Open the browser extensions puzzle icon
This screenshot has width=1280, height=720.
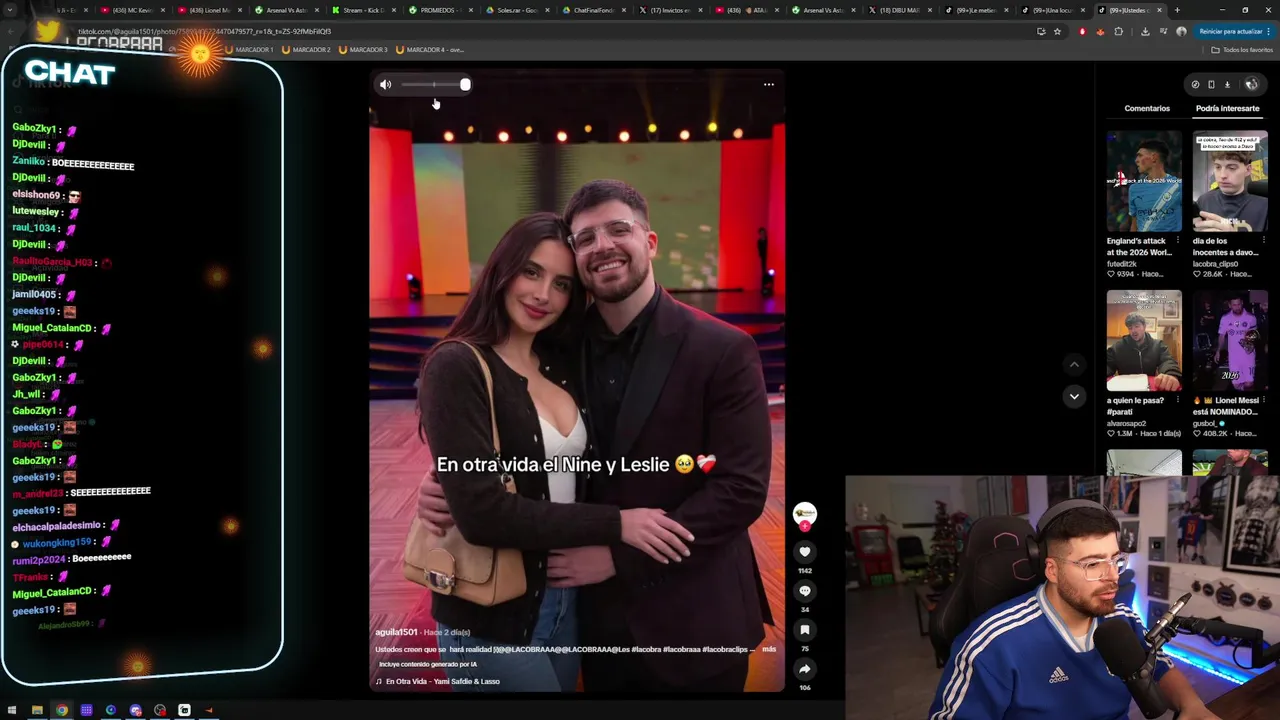(x=1119, y=31)
